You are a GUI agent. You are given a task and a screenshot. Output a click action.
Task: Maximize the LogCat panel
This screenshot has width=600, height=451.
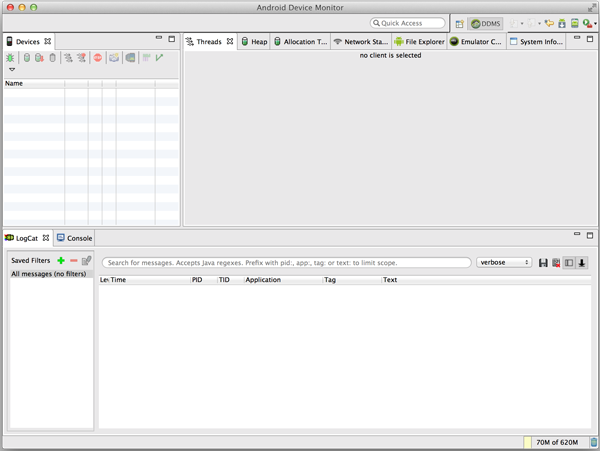tap(590, 235)
